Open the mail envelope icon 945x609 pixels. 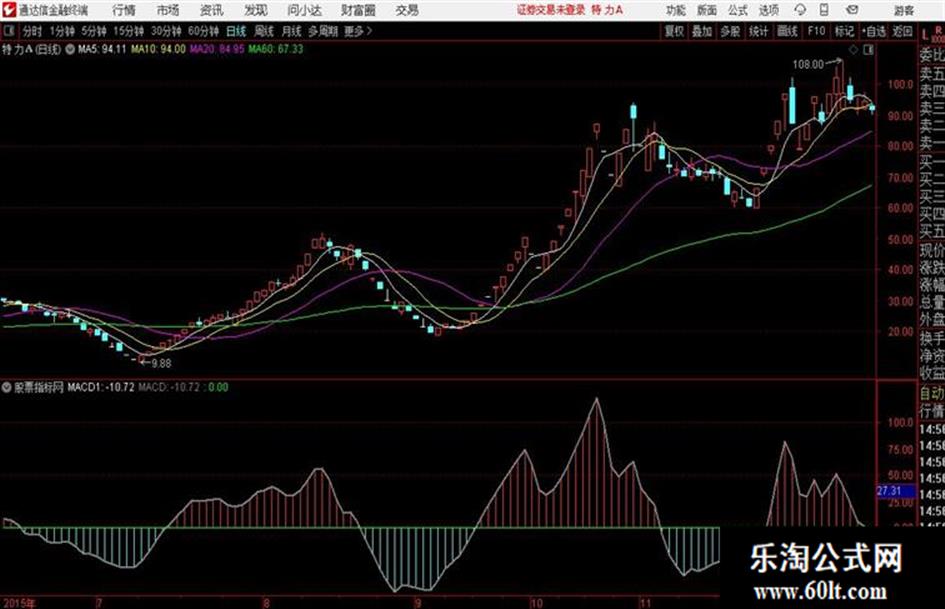(852, 10)
